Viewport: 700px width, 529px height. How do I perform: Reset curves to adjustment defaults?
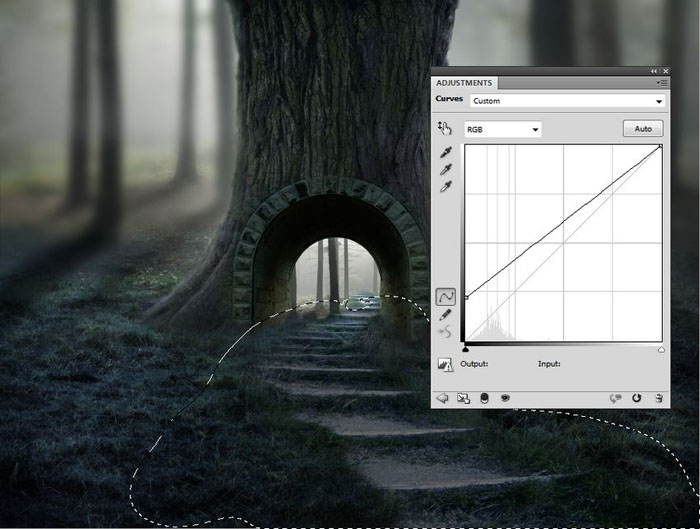pyautogui.click(x=637, y=398)
